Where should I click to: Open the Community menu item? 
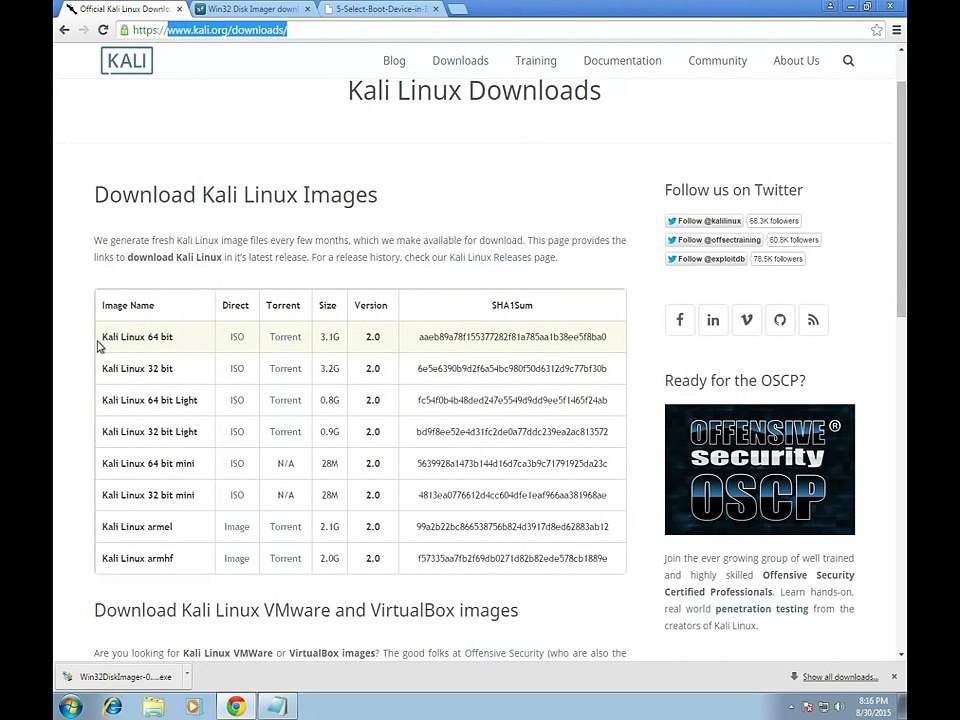point(718,61)
